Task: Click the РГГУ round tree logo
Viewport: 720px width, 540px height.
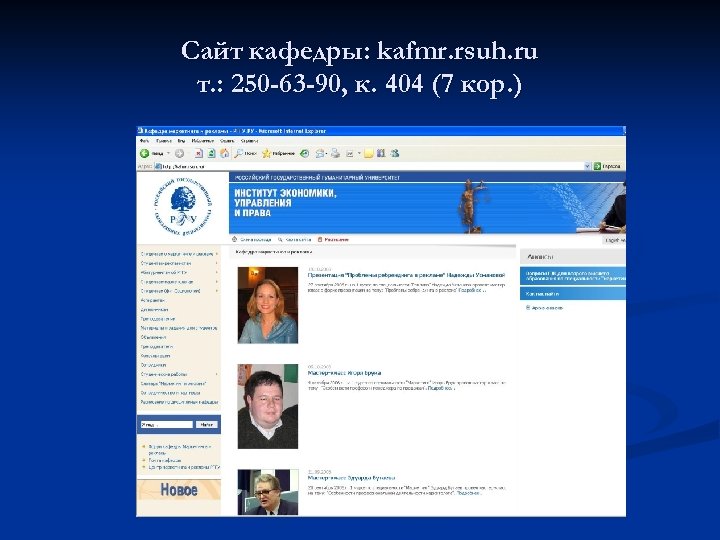Action: (x=183, y=207)
